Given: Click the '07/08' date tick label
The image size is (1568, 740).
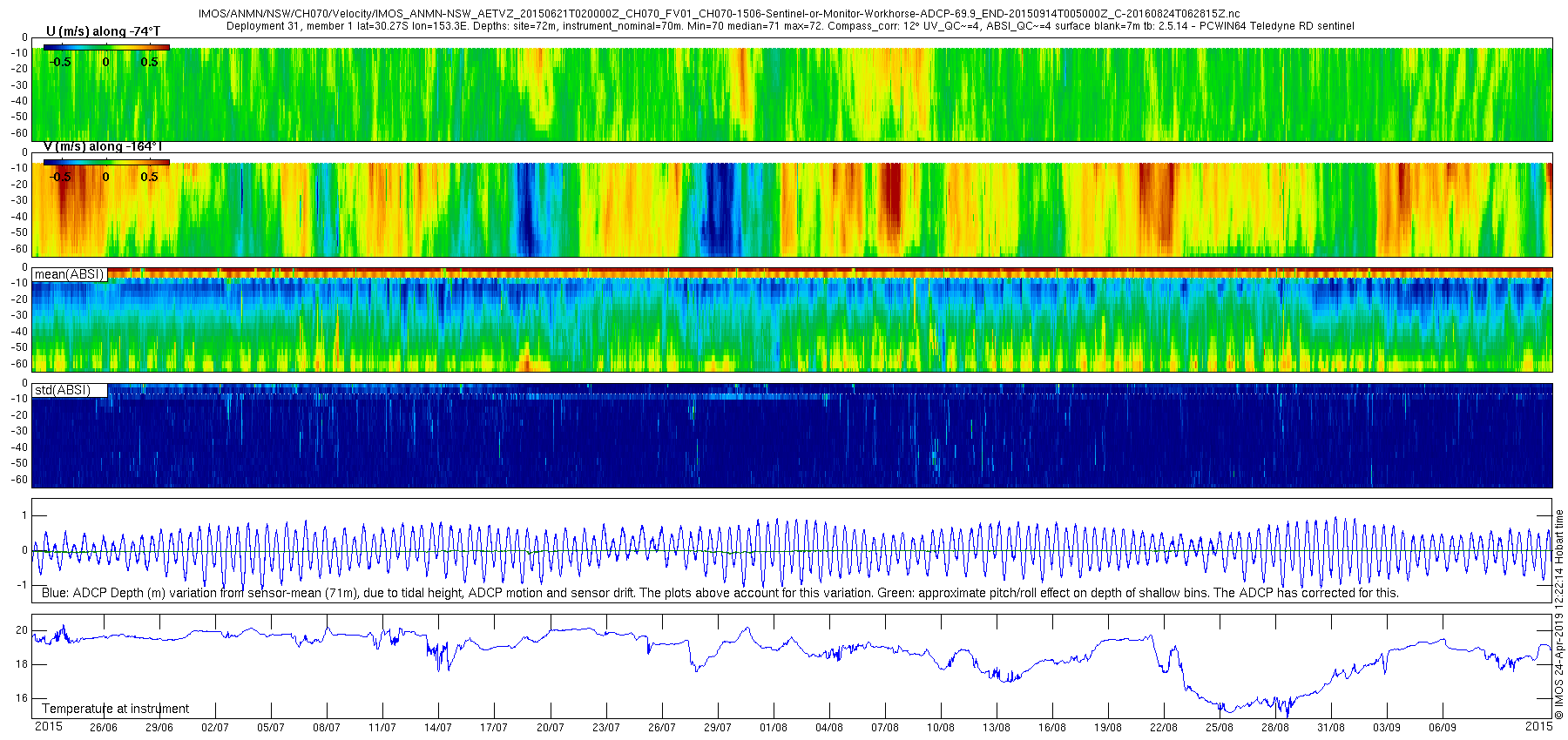Looking at the screenshot, I should coord(884,728).
